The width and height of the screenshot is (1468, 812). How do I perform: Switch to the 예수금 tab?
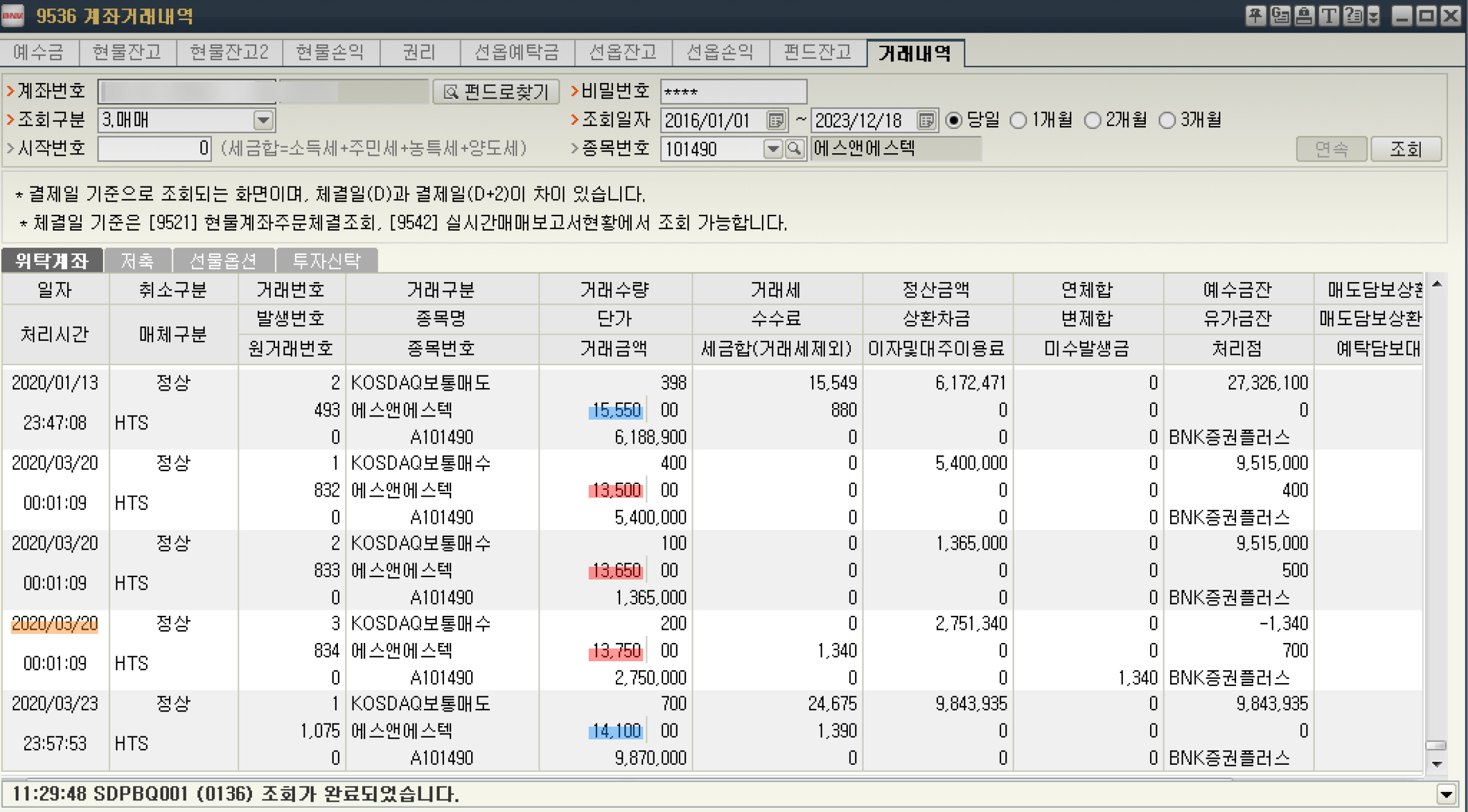pyautogui.click(x=39, y=52)
